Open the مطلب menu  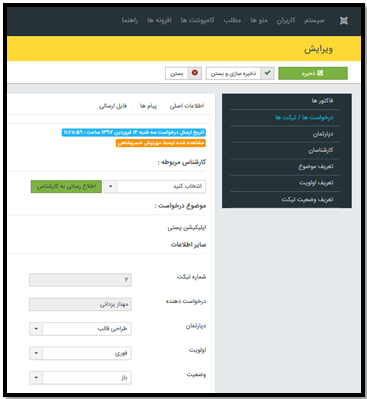click(x=232, y=21)
